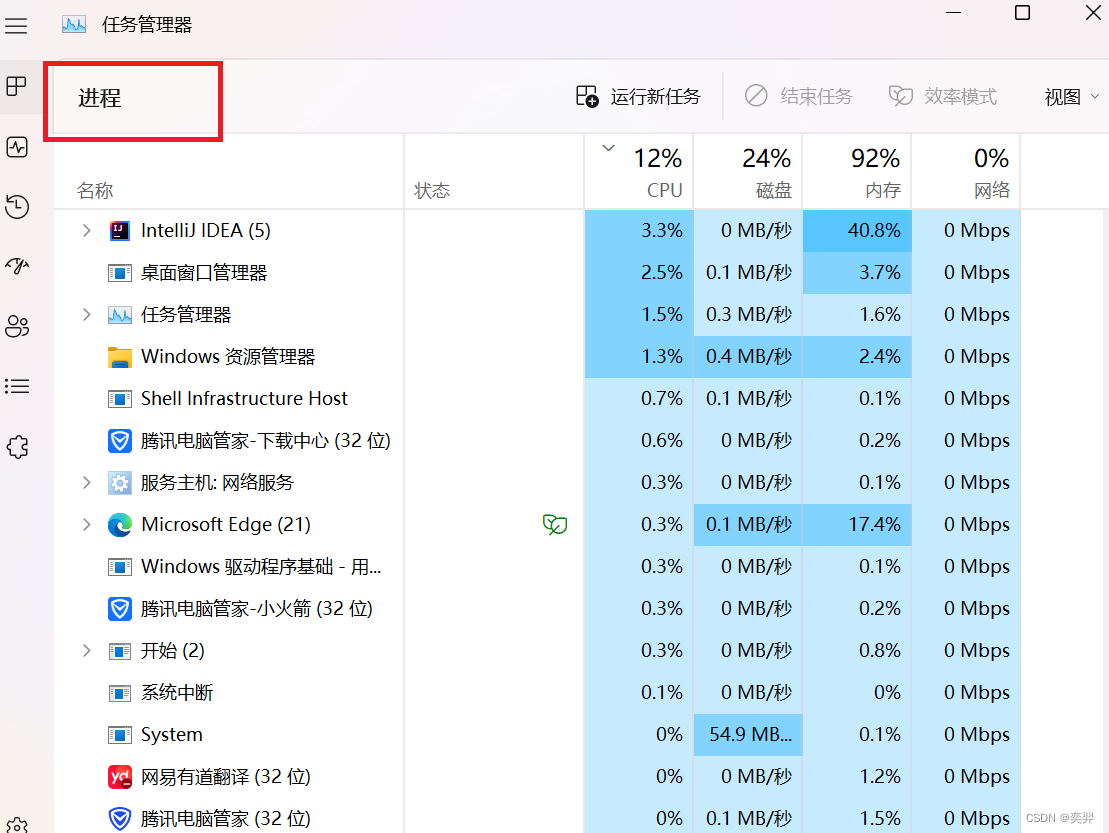Click the 运行新任务 button
The width and height of the screenshot is (1109, 833).
click(638, 96)
